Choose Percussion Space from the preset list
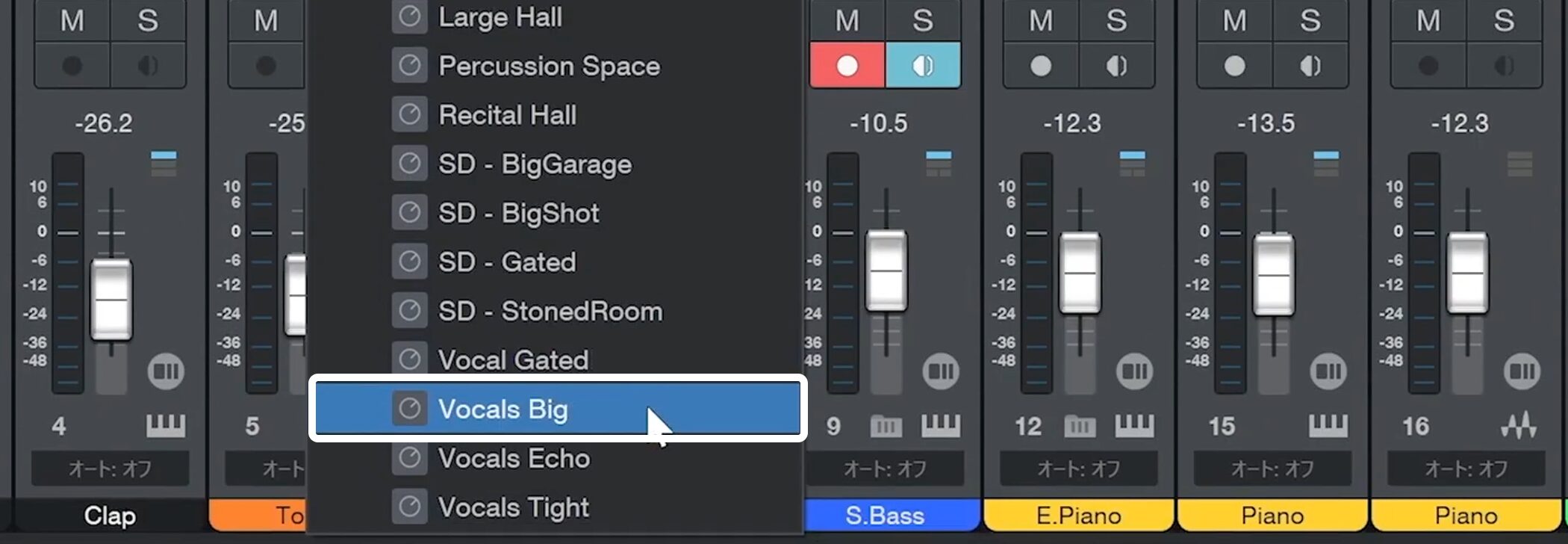 (549, 66)
